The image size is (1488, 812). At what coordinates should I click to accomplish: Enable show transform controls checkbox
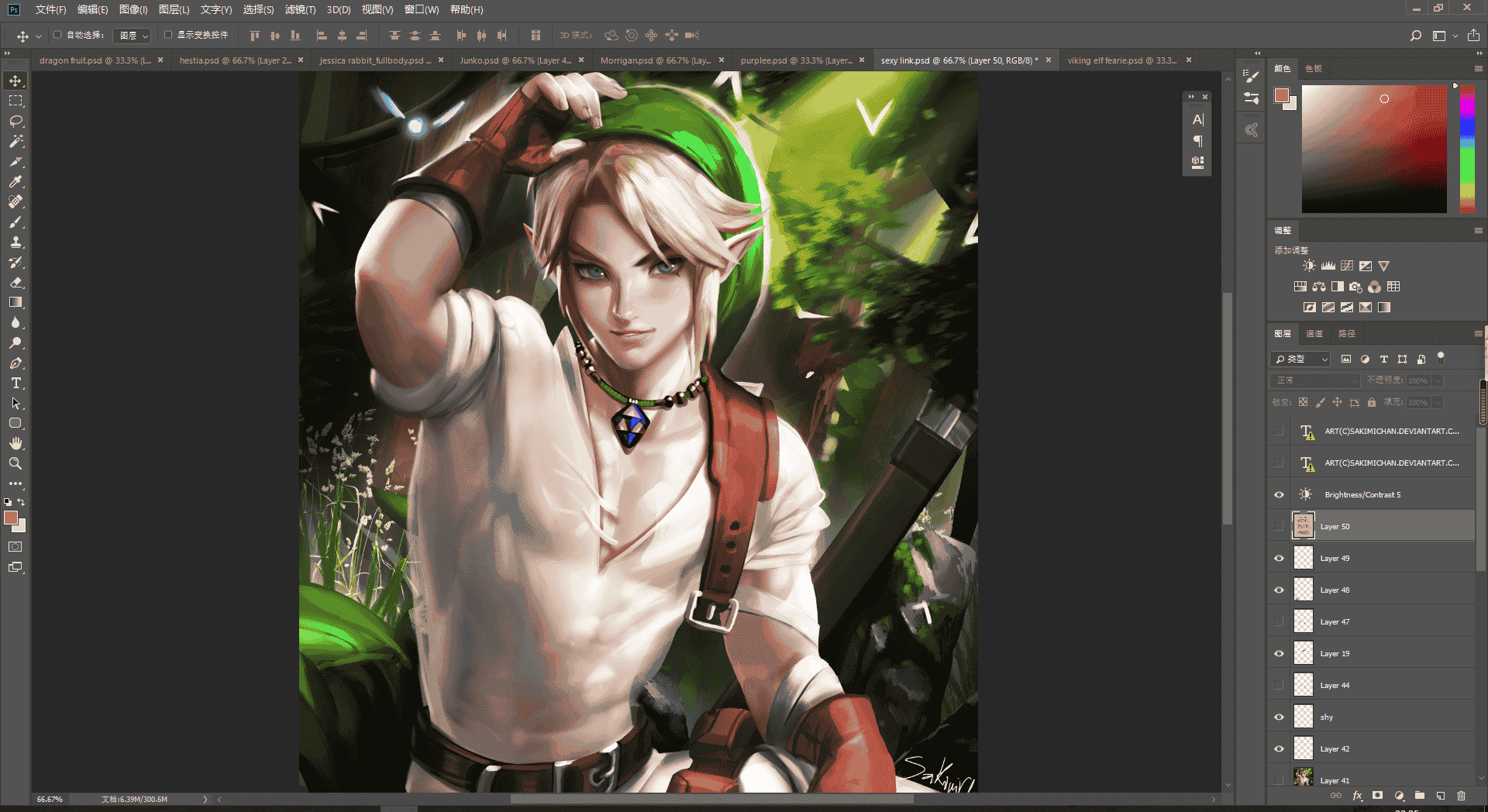(x=168, y=35)
